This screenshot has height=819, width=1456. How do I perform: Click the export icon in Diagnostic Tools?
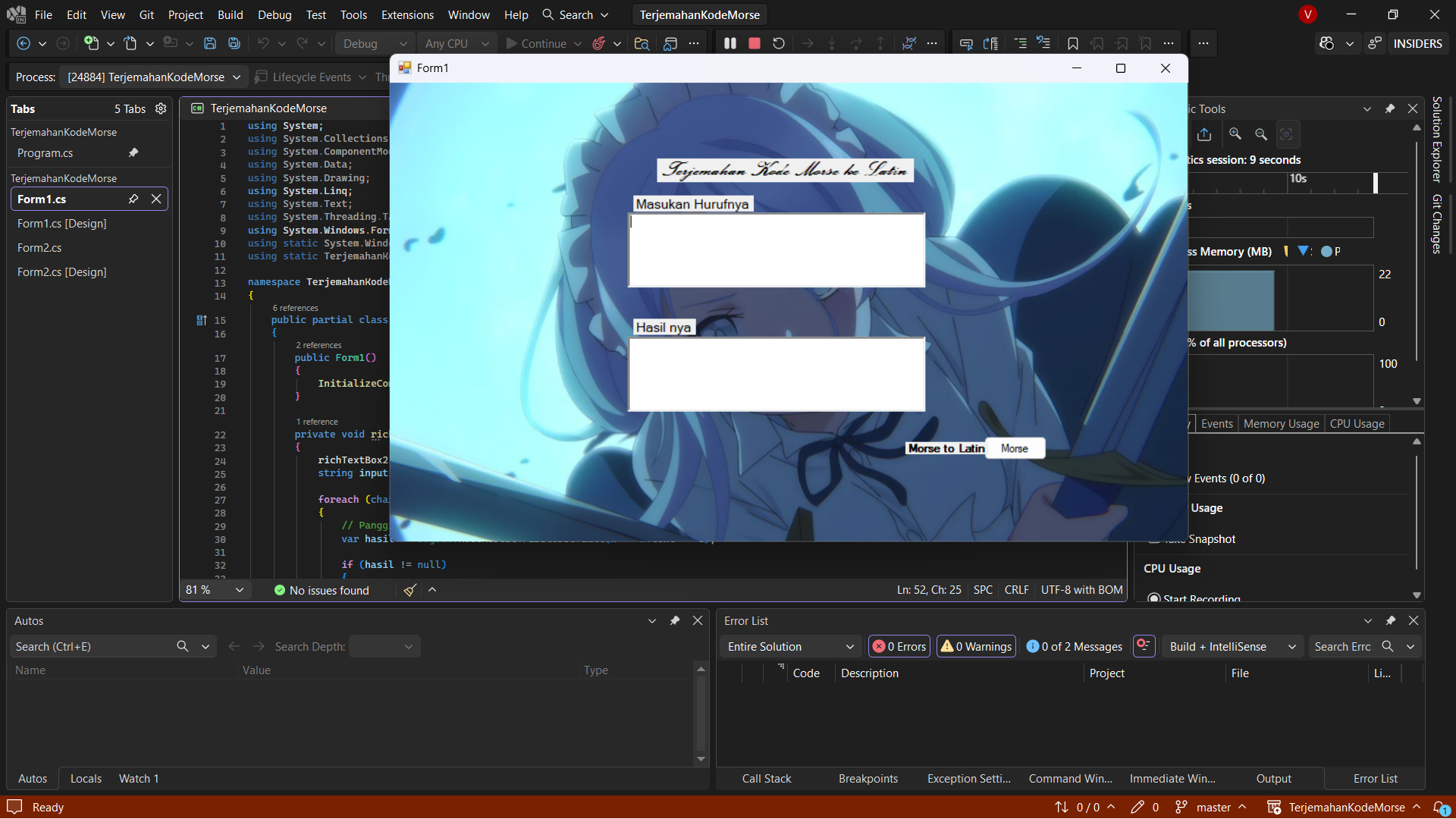(1204, 134)
